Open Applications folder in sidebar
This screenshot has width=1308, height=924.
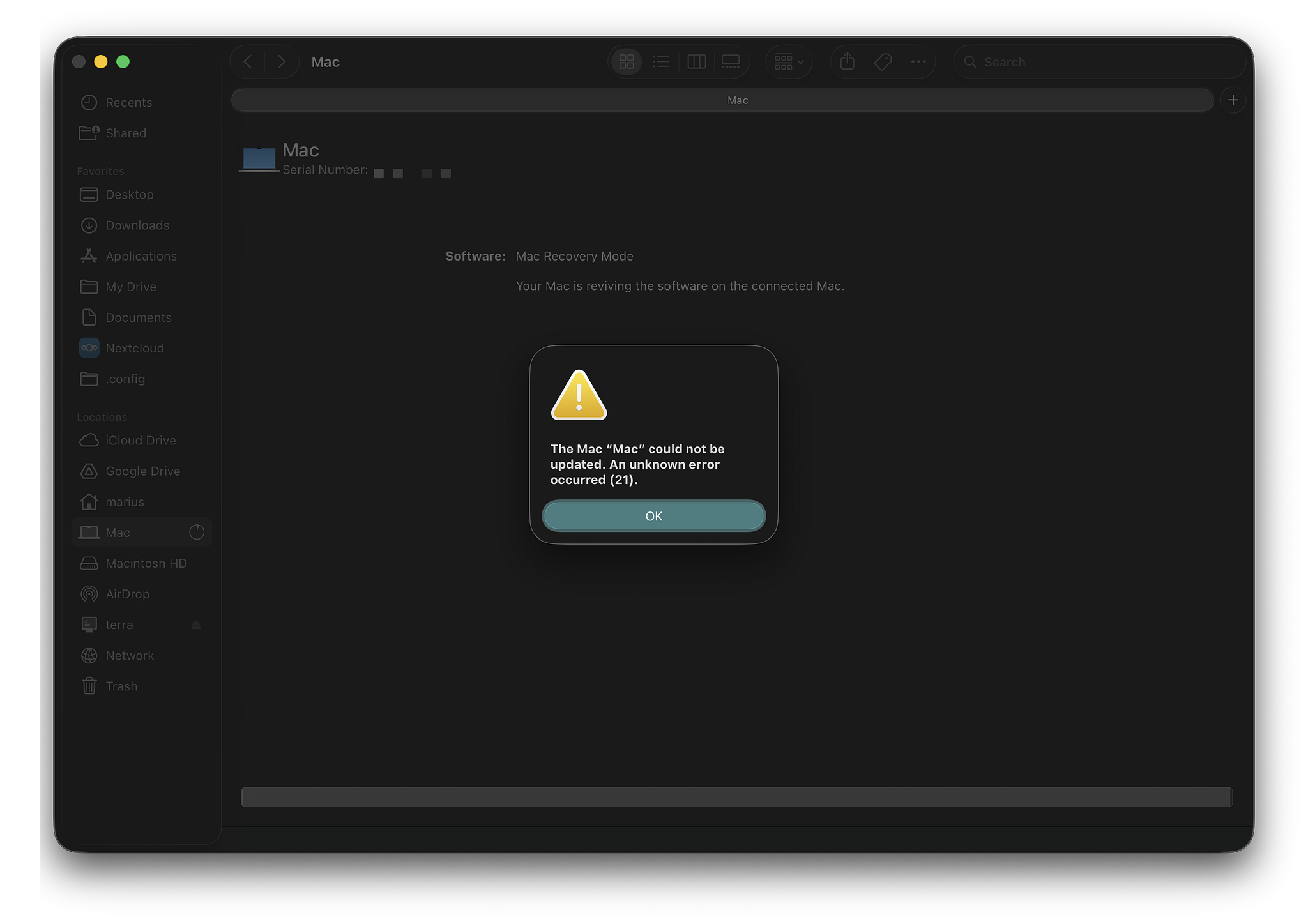click(x=141, y=256)
